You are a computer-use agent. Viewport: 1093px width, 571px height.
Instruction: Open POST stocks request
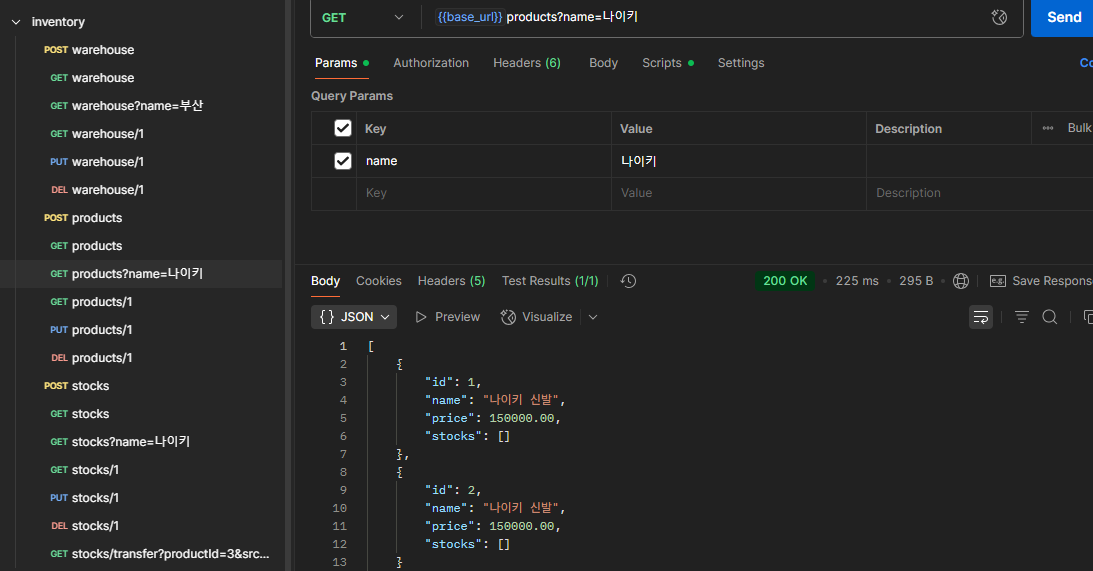(x=77, y=386)
